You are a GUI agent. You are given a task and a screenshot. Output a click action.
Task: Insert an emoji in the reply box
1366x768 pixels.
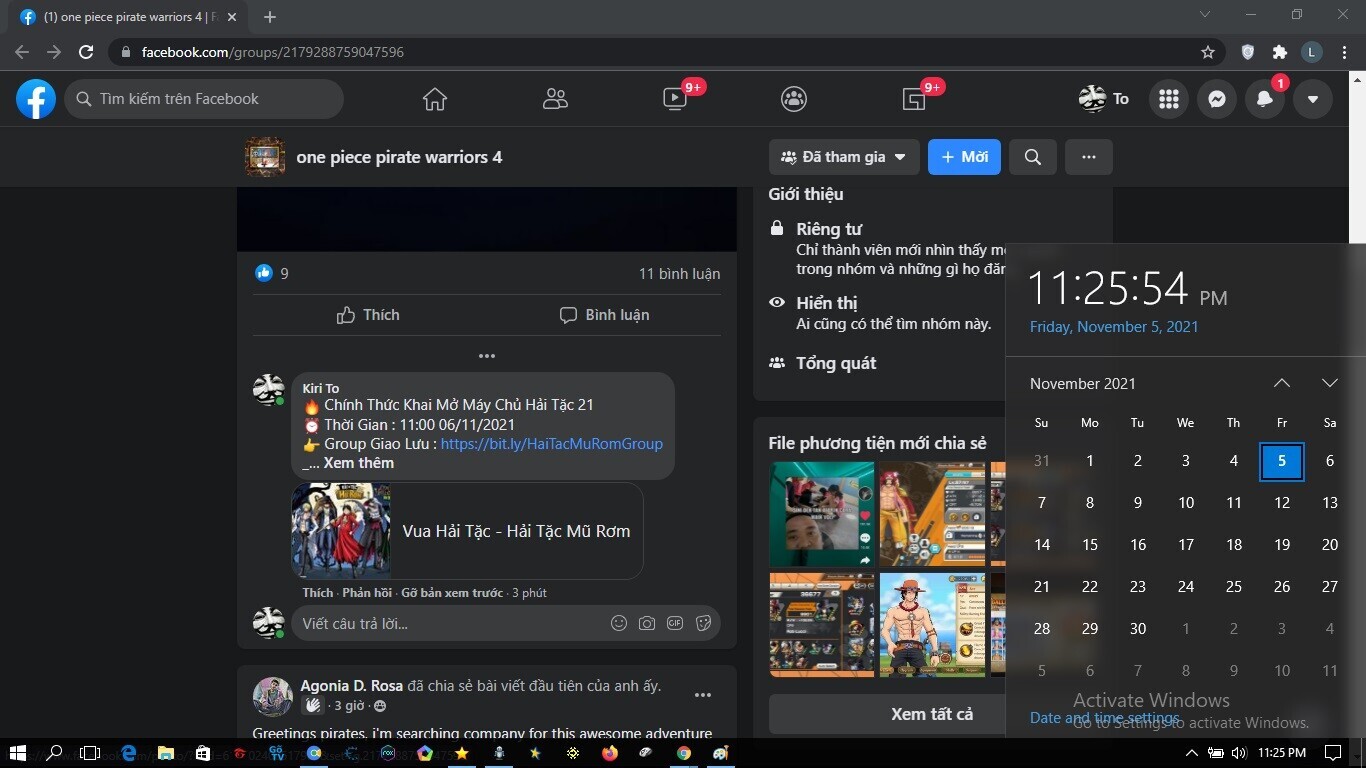(619, 623)
